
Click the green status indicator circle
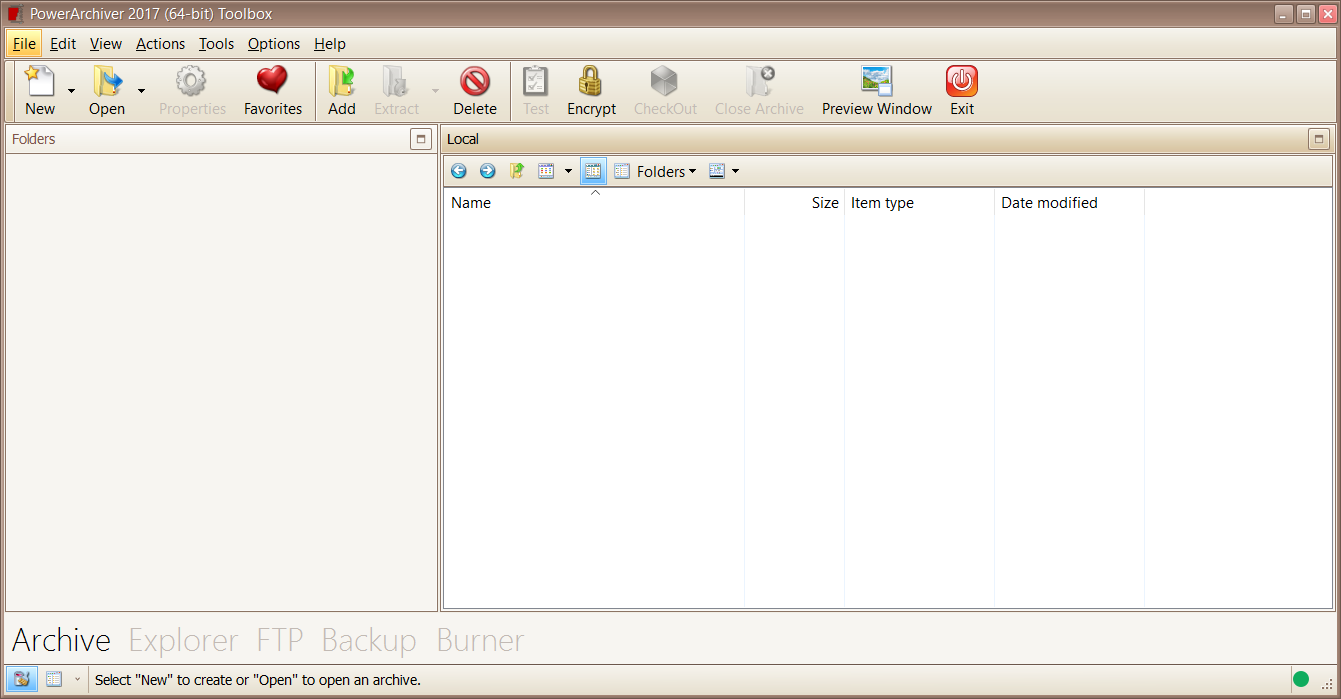coord(1301,679)
